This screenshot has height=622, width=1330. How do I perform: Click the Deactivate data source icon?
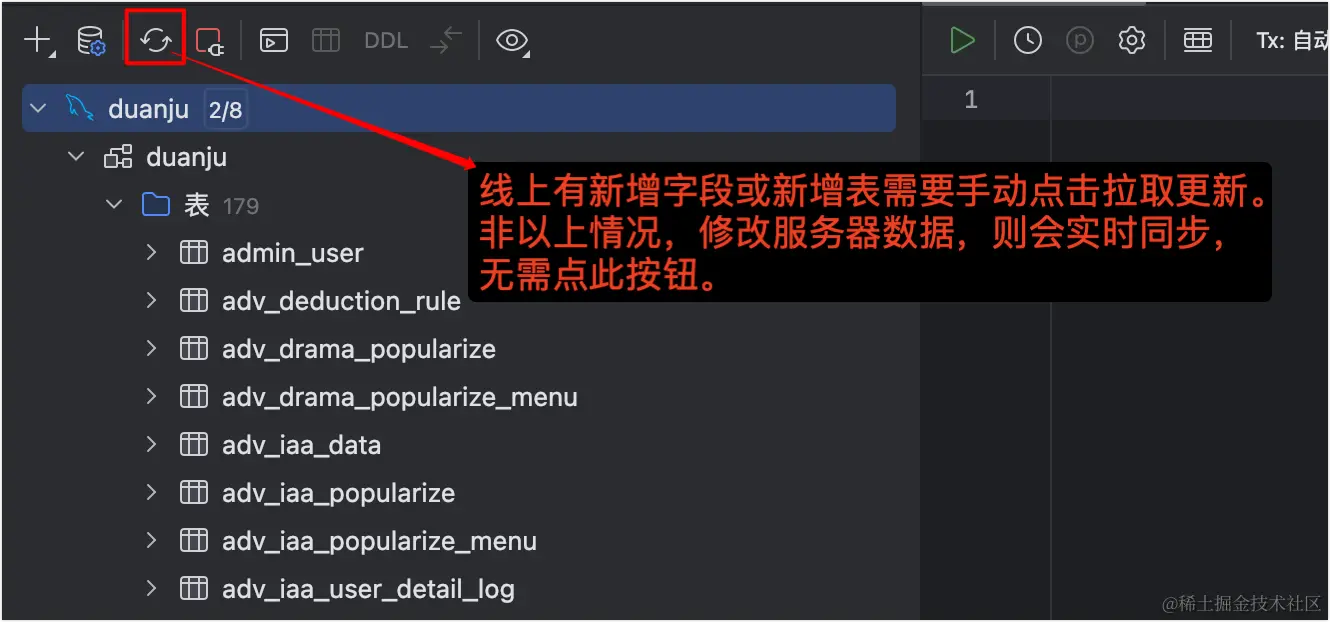tap(210, 40)
